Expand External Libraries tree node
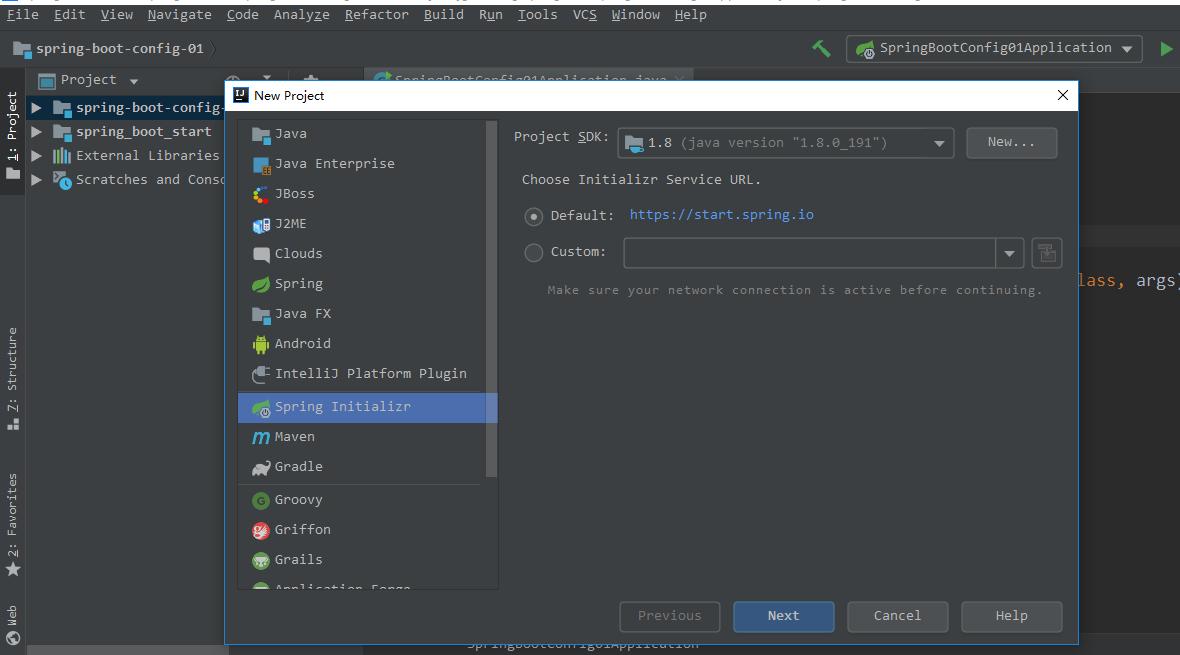The height and width of the screenshot is (655, 1180). (36, 156)
